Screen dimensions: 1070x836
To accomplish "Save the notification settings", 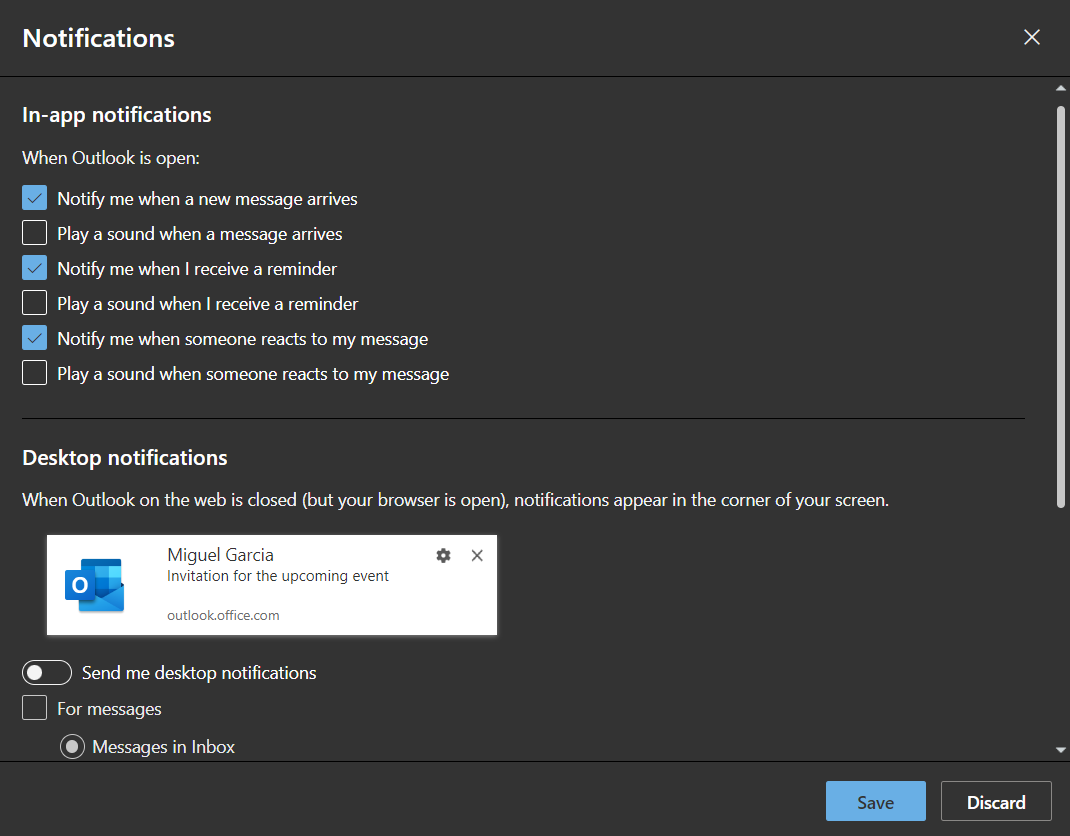I will coord(875,801).
